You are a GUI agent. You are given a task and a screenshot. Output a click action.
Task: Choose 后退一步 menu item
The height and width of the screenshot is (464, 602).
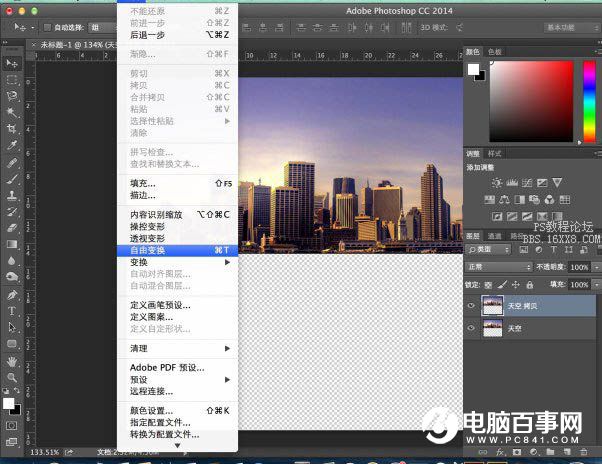click(177, 35)
